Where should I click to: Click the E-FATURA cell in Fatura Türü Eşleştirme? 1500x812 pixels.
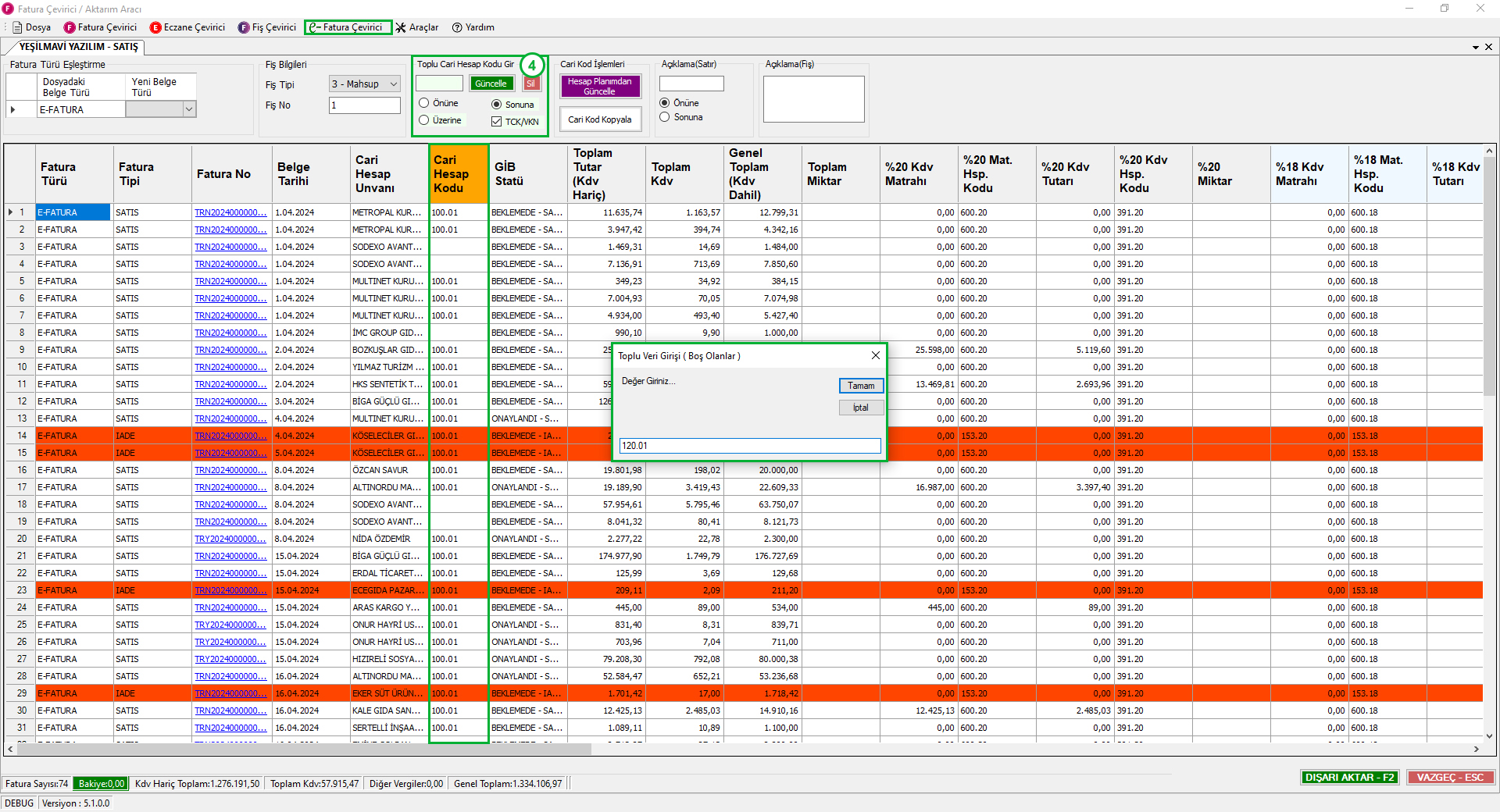point(81,110)
